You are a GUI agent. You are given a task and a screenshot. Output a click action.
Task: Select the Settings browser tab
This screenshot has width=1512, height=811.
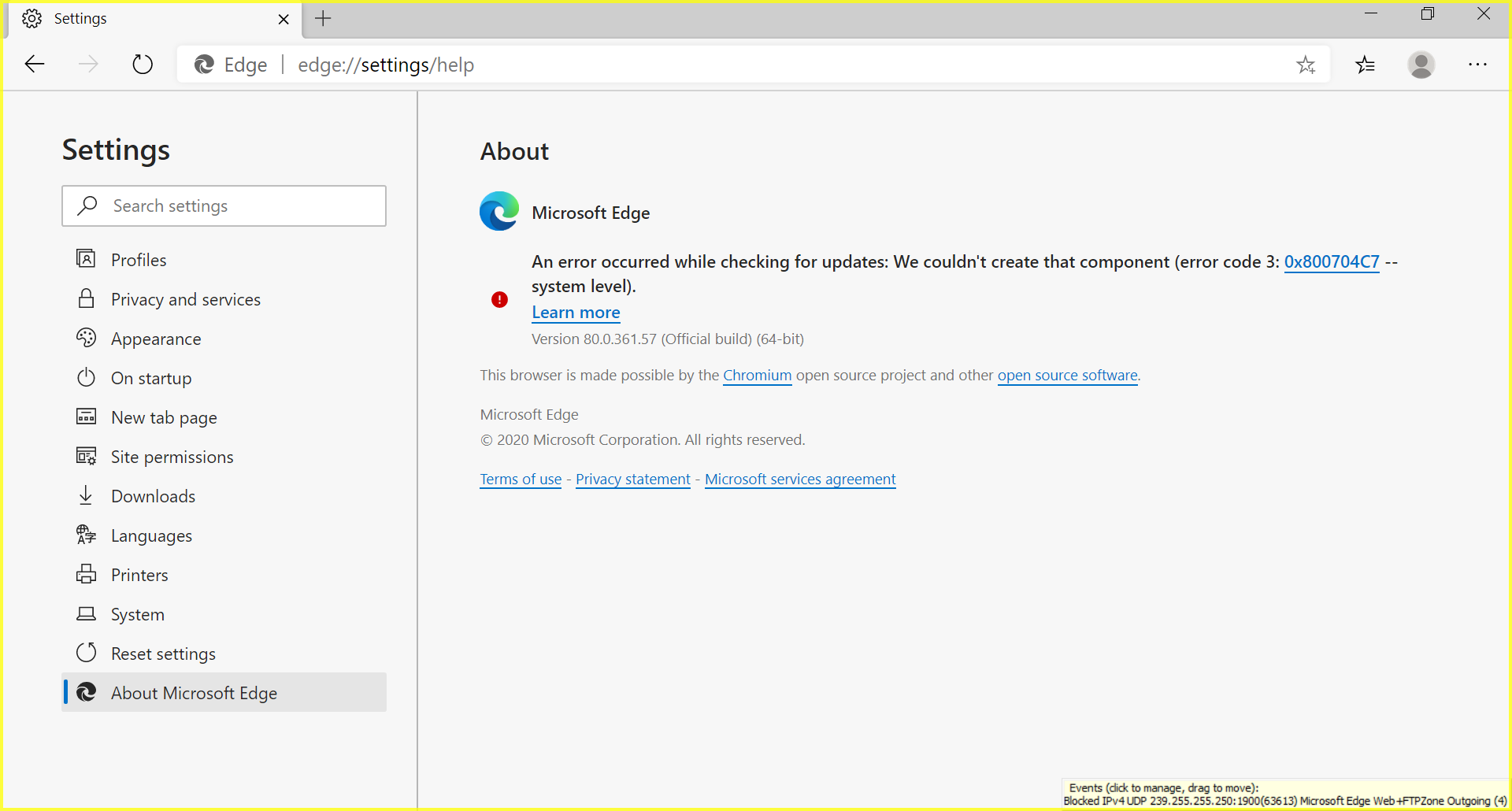click(x=154, y=19)
